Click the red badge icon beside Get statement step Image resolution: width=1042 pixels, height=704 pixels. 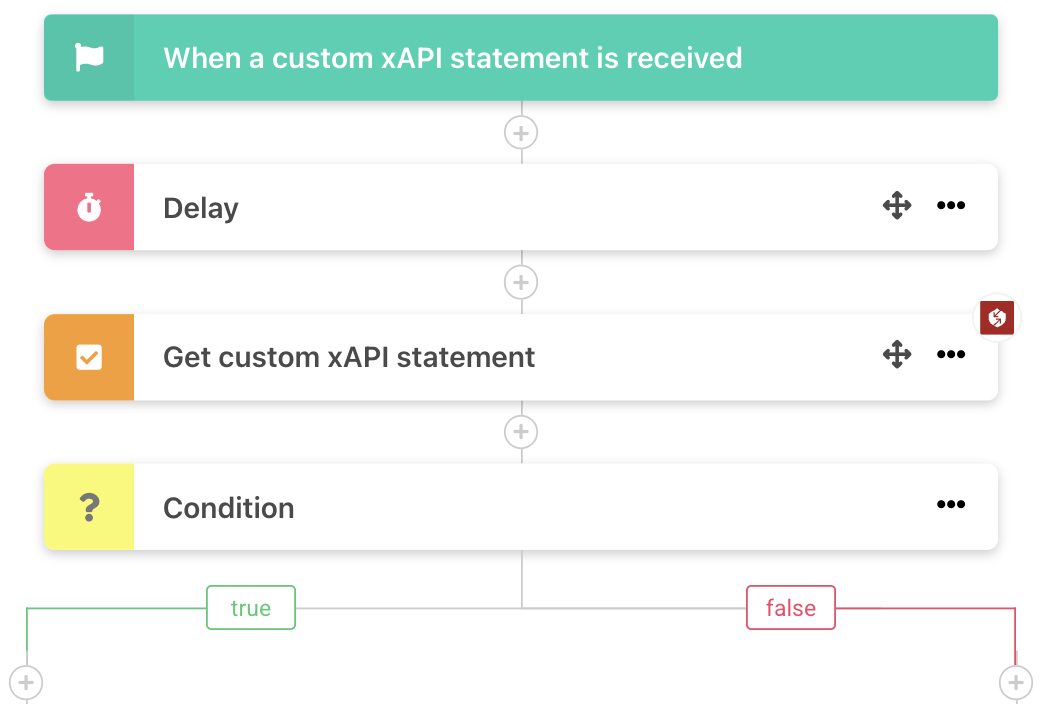click(996, 319)
